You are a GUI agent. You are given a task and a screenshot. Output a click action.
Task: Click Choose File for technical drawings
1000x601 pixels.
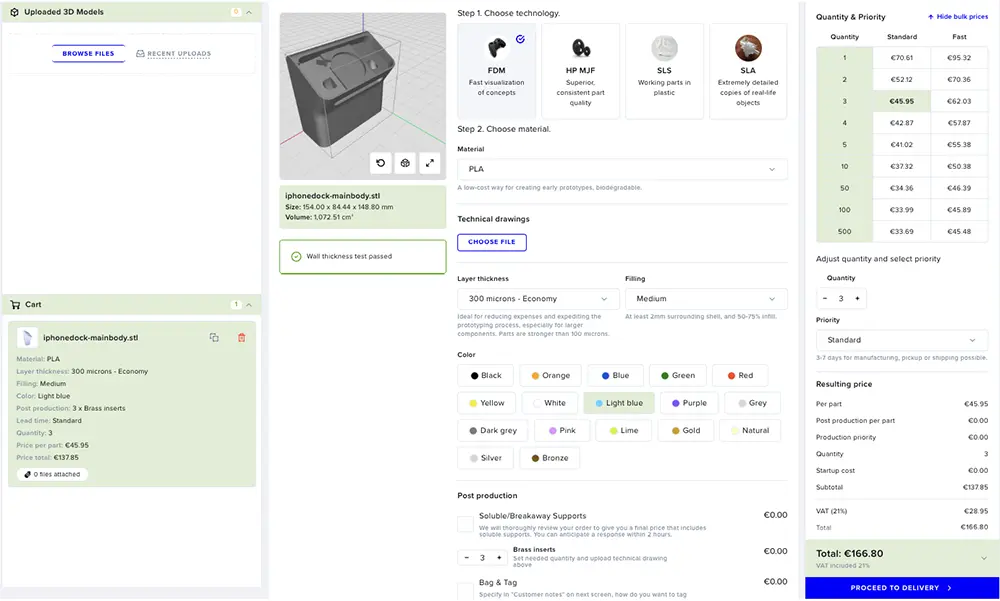tap(492, 242)
